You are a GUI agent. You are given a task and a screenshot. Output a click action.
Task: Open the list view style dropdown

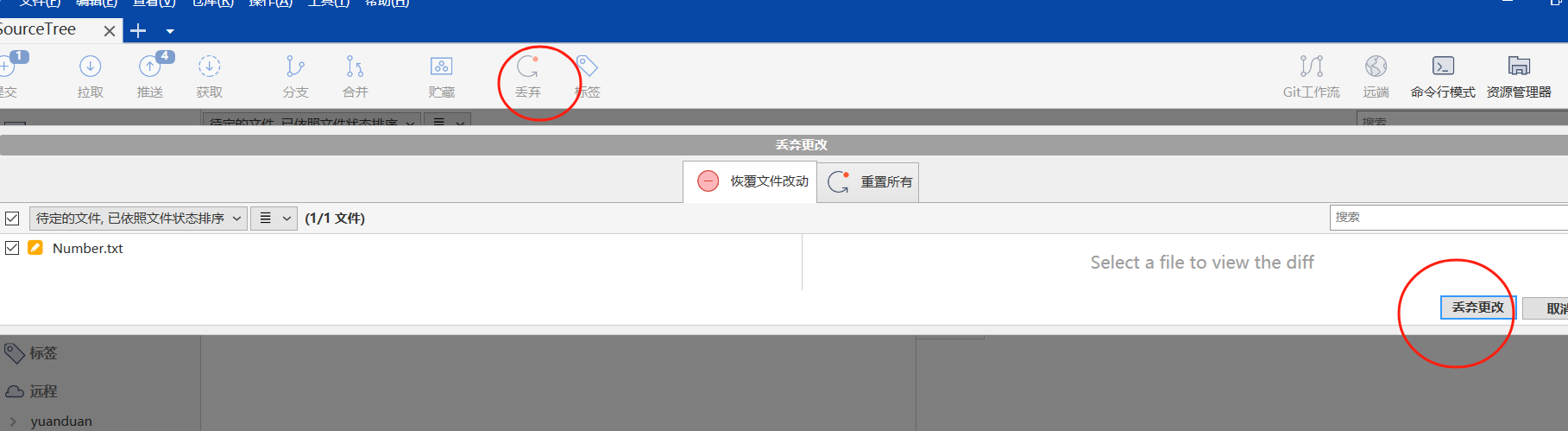274,219
